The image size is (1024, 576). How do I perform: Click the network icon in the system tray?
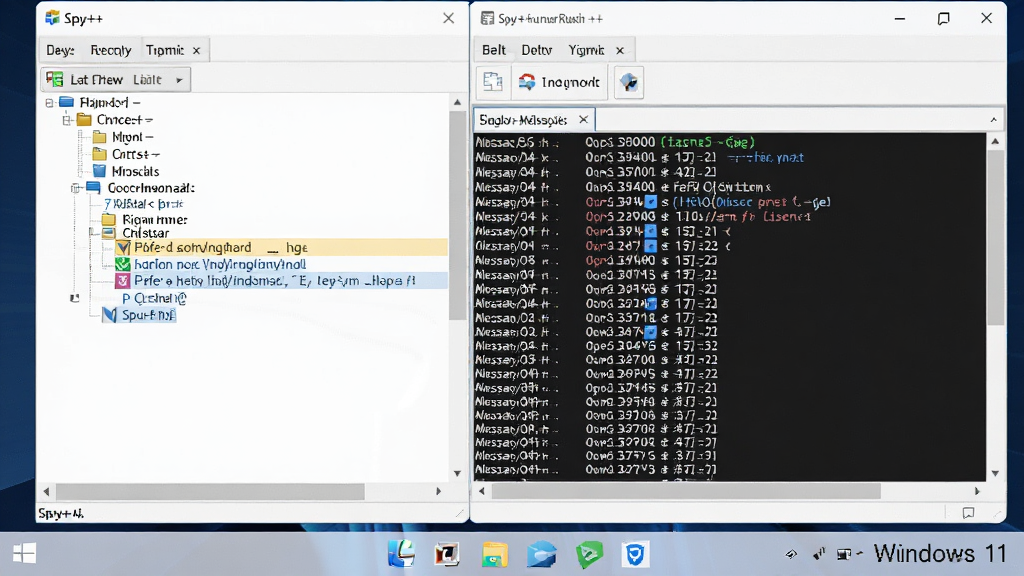(791, 554)
